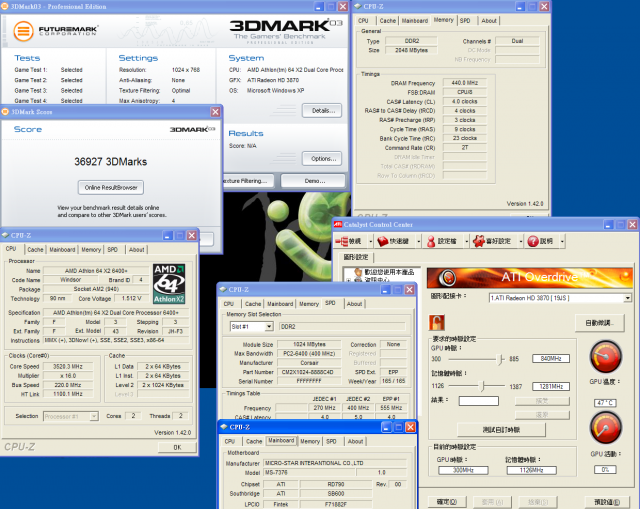This screenshot has height=509, width=640.
Task: Click the AMD 64 Athlon X2 logo
Action: tap(169, 284)
